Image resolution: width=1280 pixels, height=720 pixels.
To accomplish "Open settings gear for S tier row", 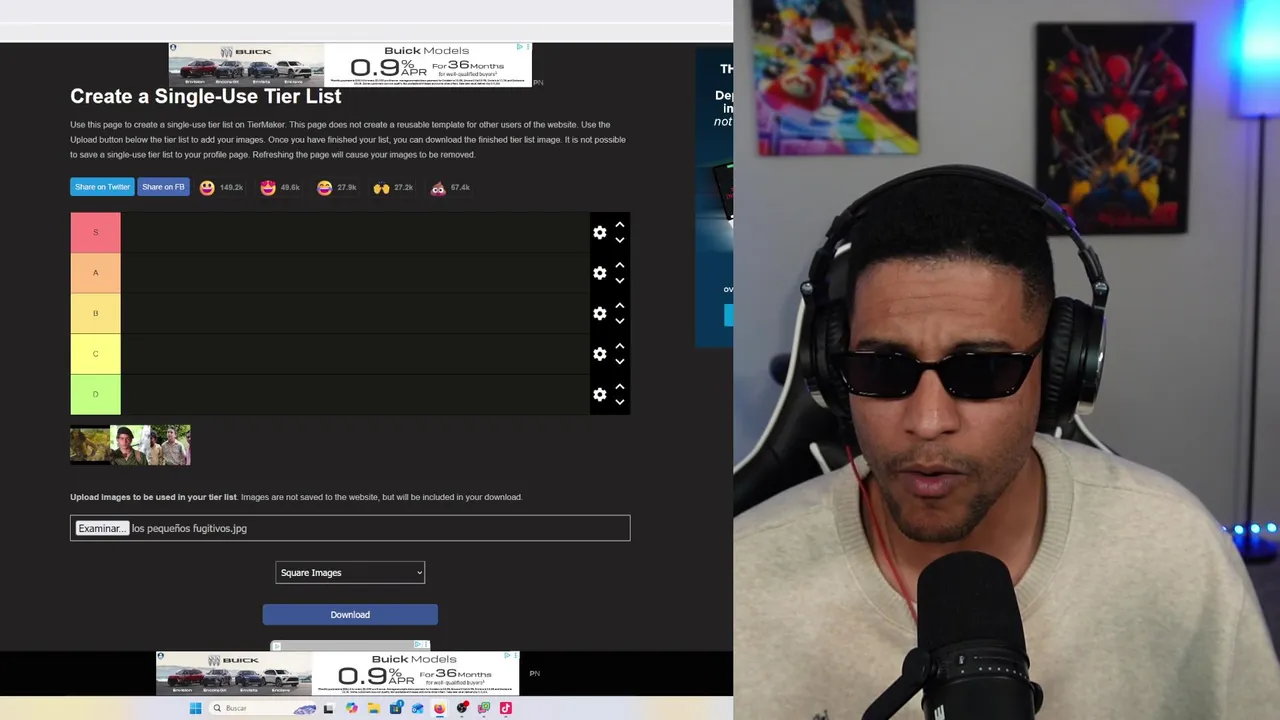I will pos(599,232).
